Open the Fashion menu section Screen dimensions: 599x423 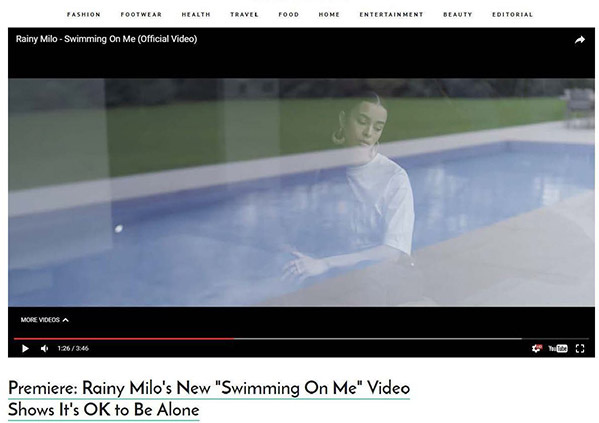coord(84,15)
